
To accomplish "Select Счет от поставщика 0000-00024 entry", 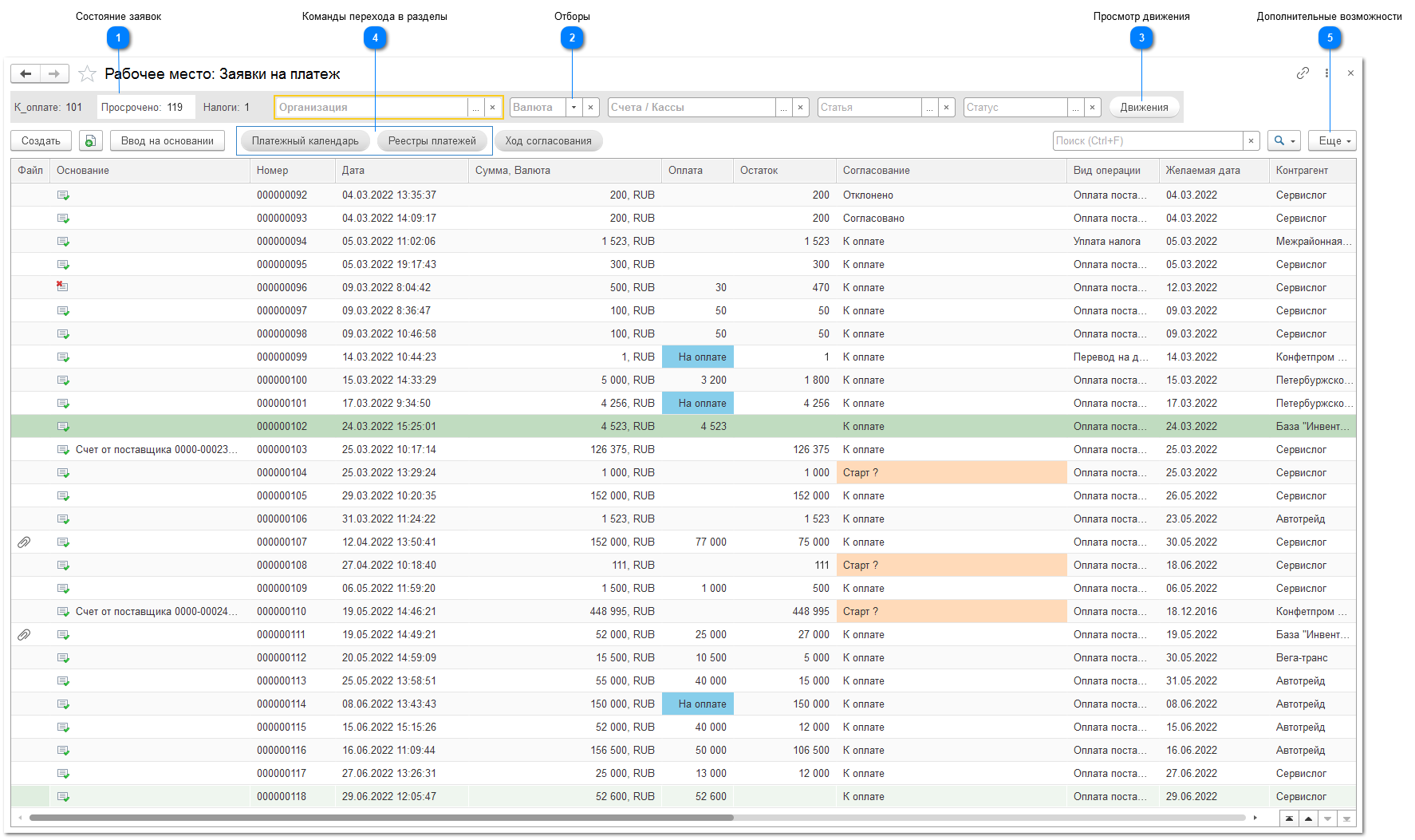I will point(156,612).
